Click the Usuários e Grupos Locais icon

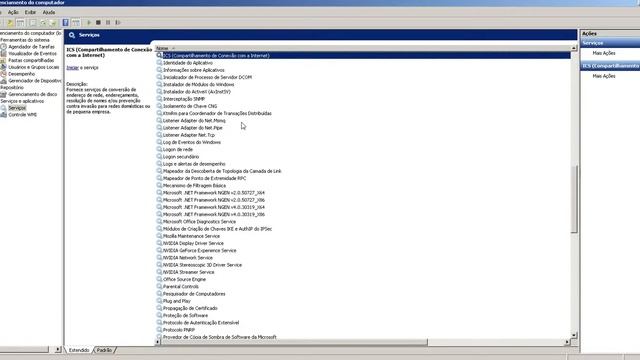tap(3, 67)
